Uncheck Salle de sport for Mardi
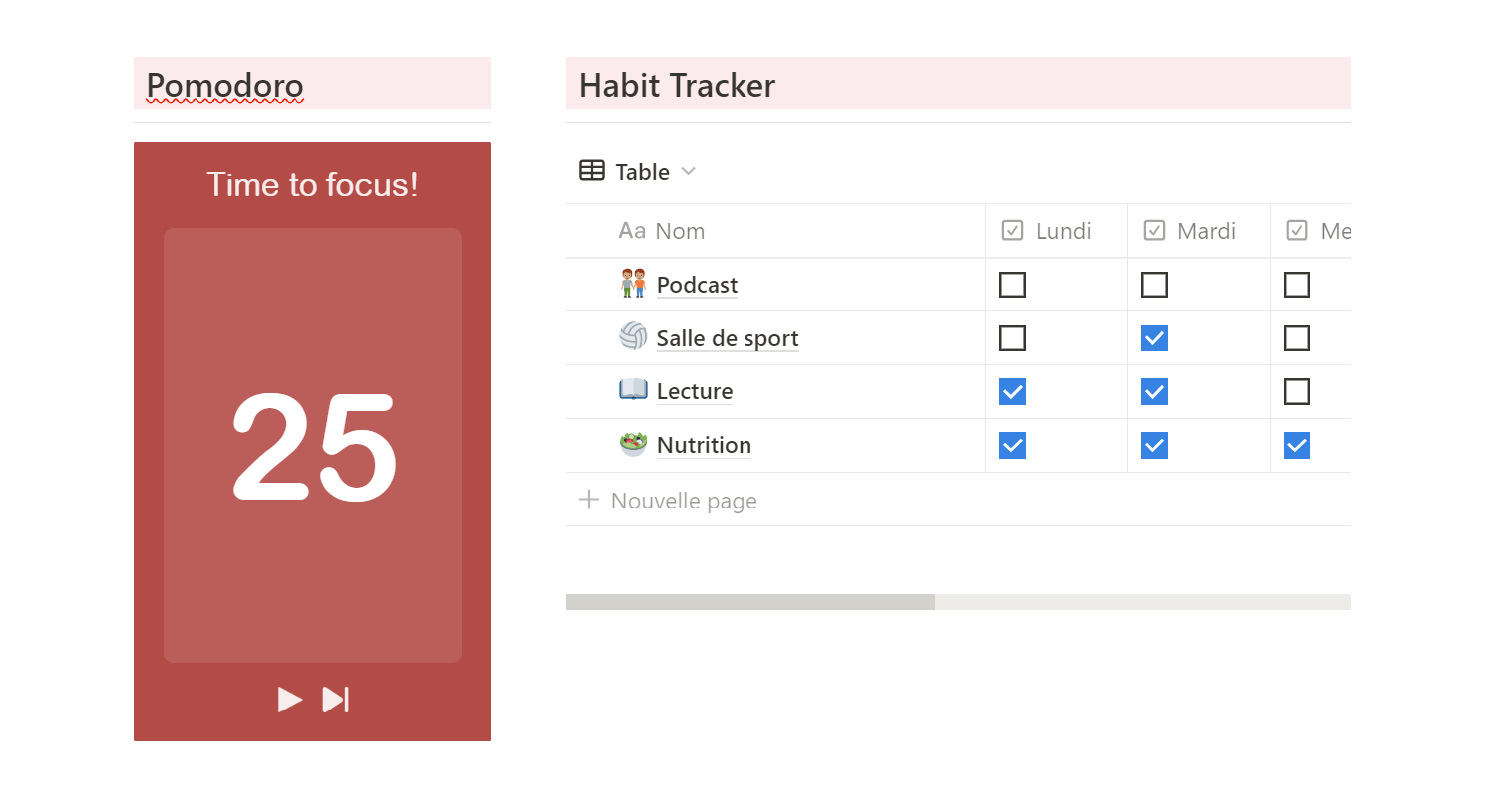Screen dimensions: 1491x812 pyautogui.click(x=1154, y=338)
